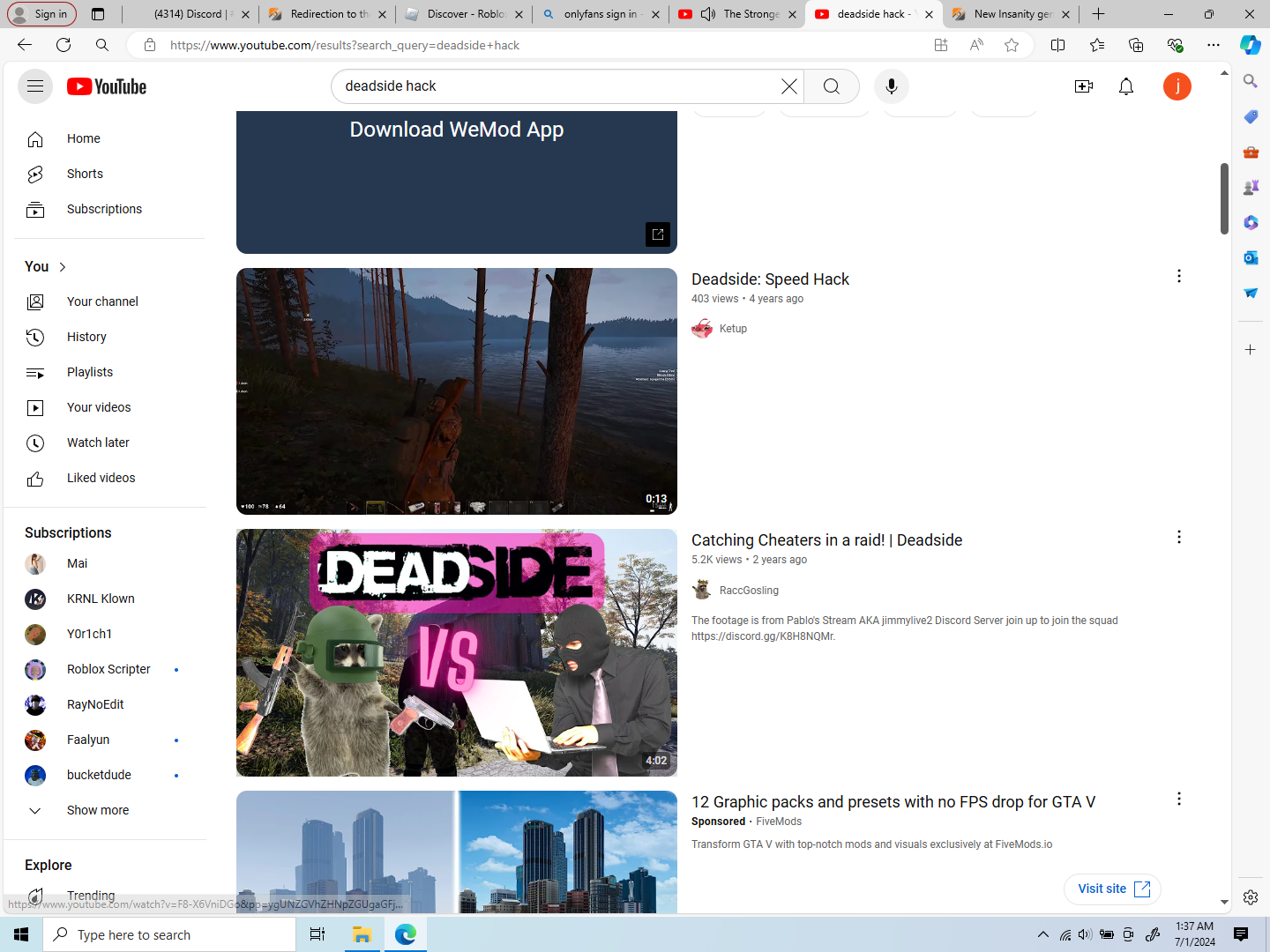Expand subscriptions with Show more
Screen dimensions: 1270x952
click(x=109, y=810)
